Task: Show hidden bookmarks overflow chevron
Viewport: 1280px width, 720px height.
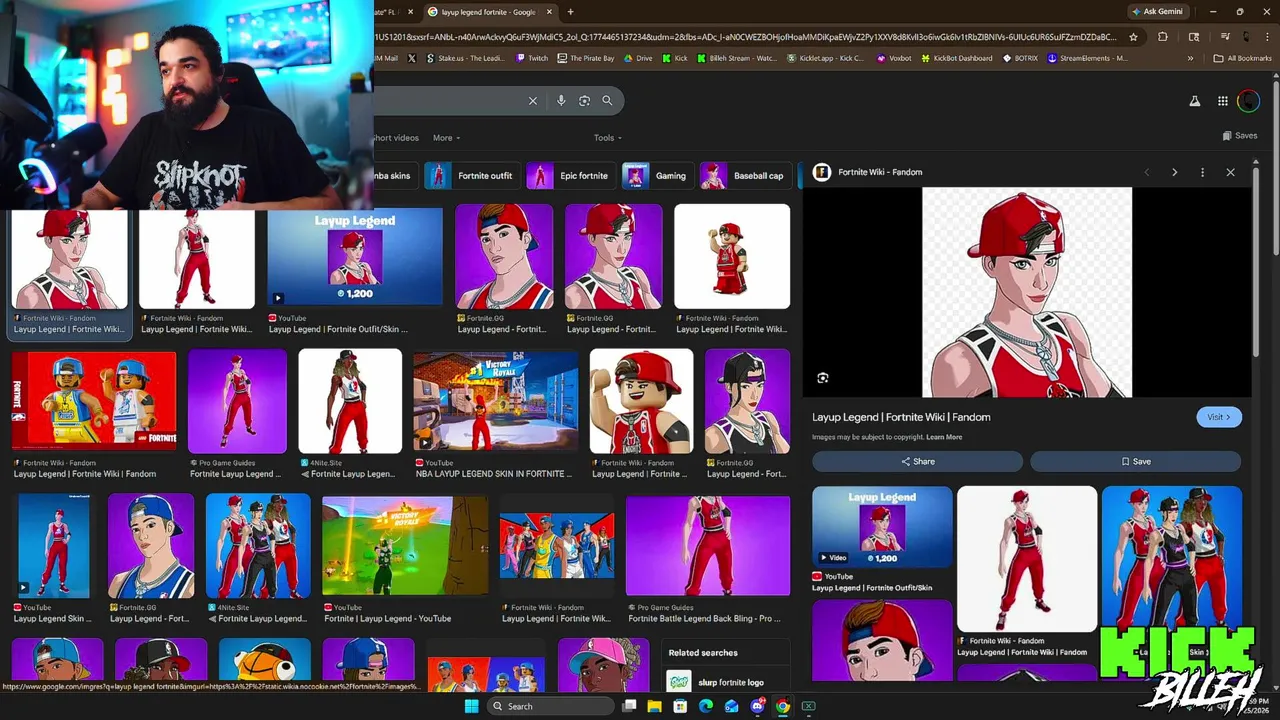Action: coord(1190,58)
